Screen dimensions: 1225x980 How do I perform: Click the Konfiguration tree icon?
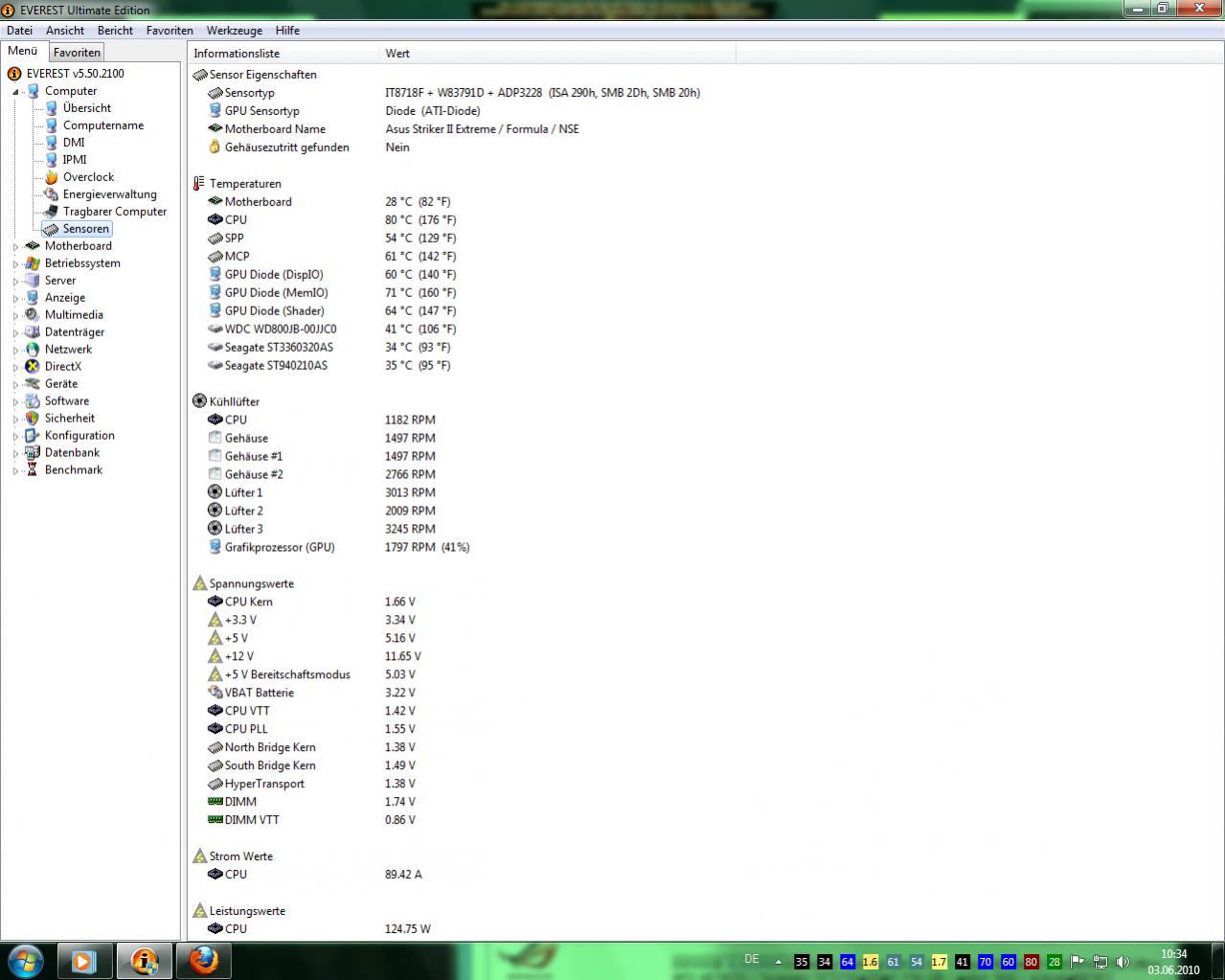[x=33, y=436]
